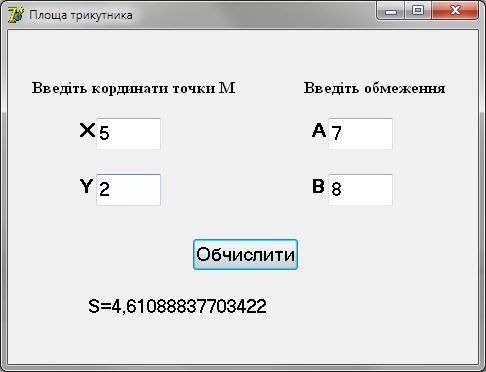
Task: Click the bold X label
Action: [x=87, y=130]
